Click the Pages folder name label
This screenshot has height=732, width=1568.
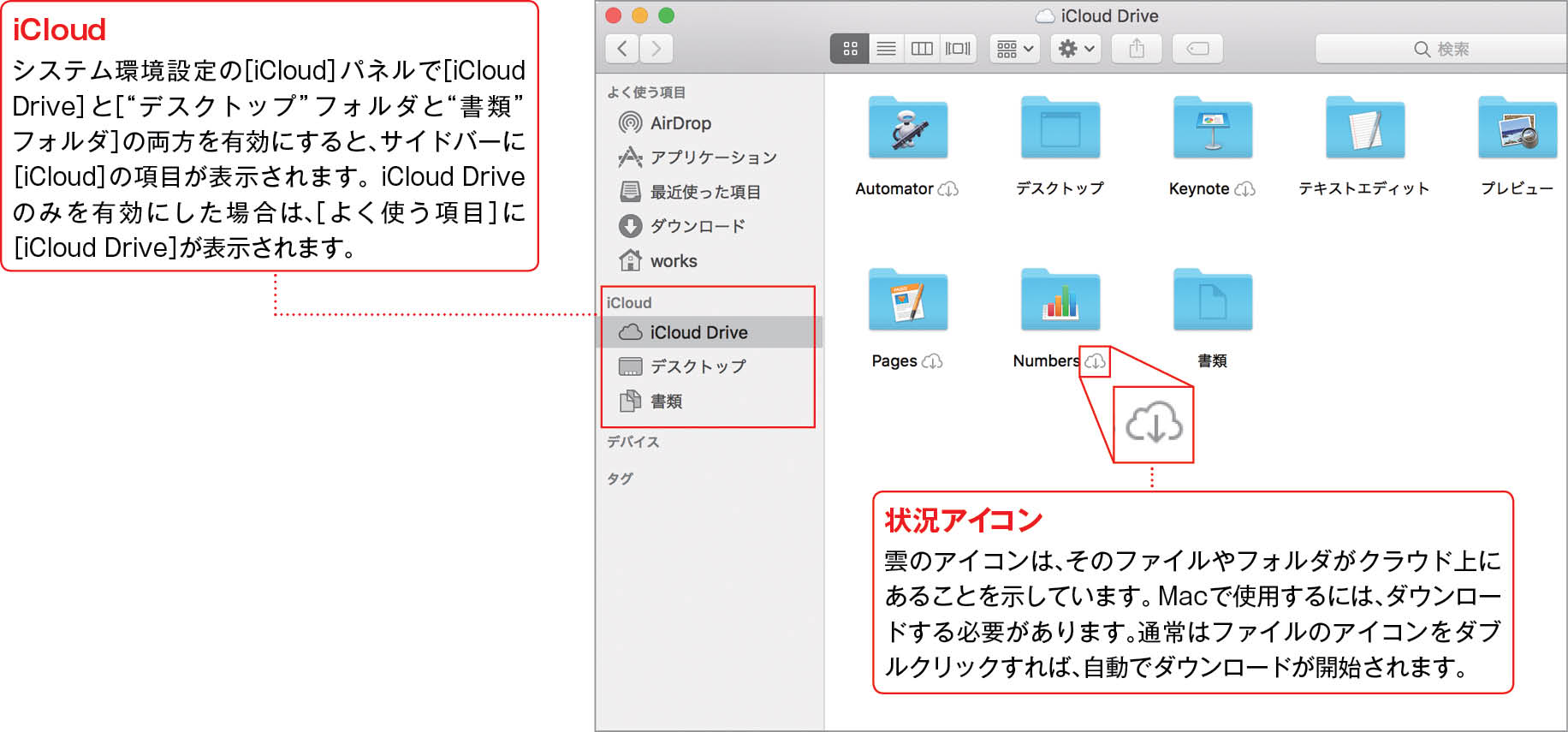click(x=894, y=361)
